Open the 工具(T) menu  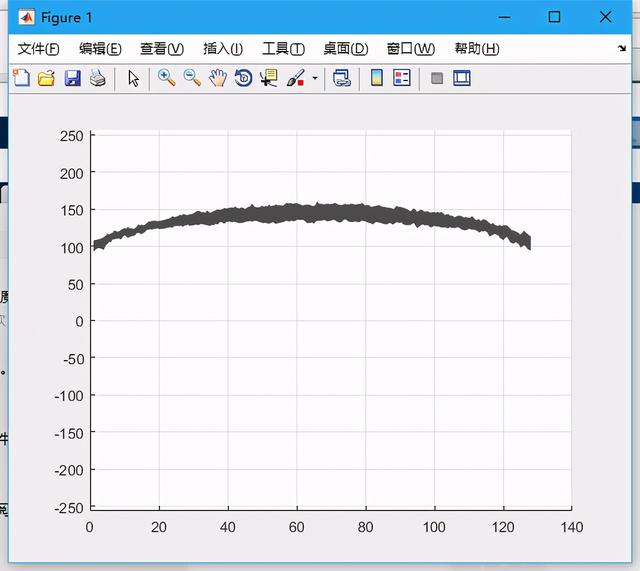click(283, 49)
